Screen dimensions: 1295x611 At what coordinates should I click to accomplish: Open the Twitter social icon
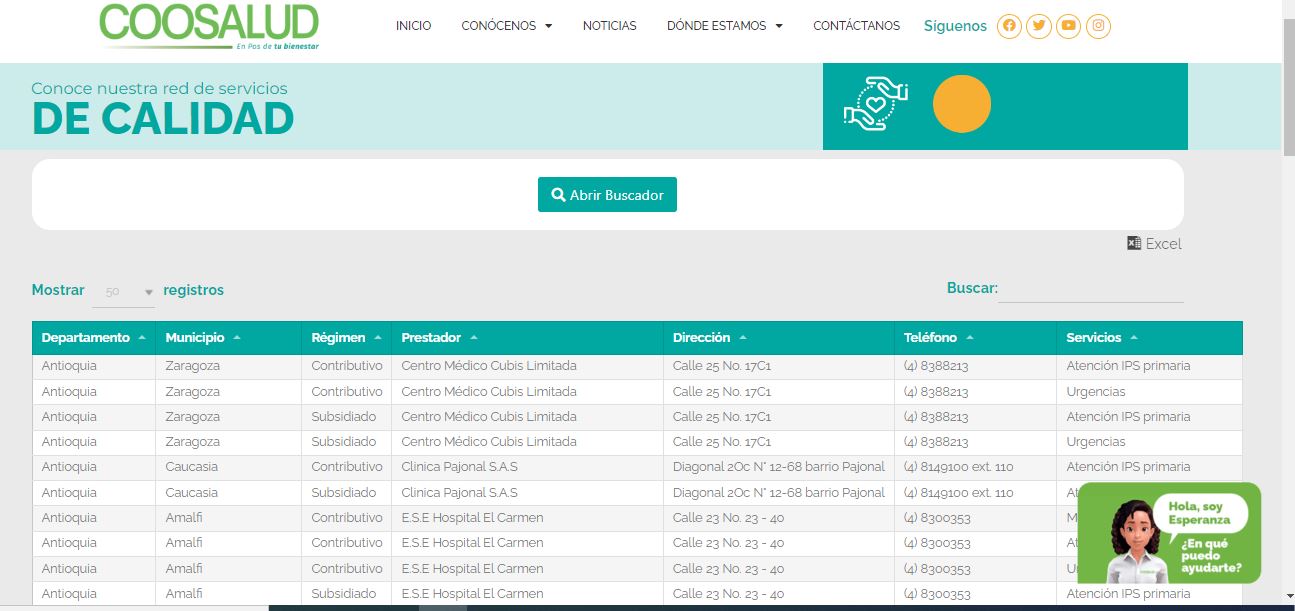tap(1039, 26)
